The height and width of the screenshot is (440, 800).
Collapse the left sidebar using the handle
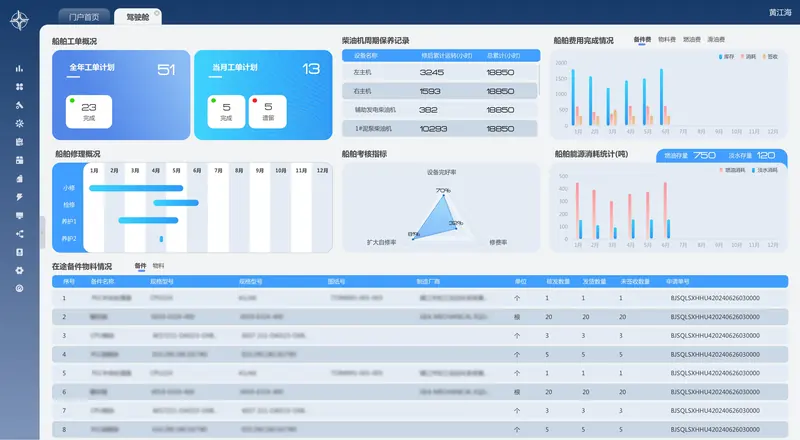coord(42,232)
